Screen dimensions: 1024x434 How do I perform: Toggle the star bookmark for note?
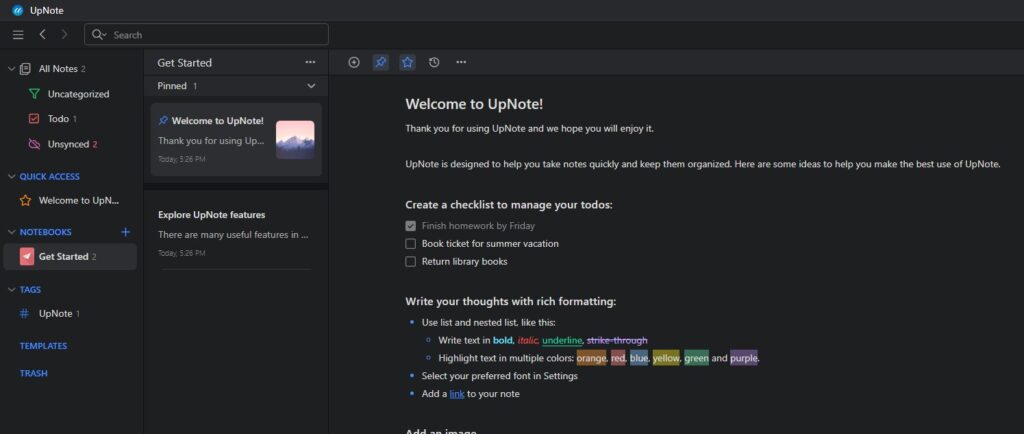[408, 62]
